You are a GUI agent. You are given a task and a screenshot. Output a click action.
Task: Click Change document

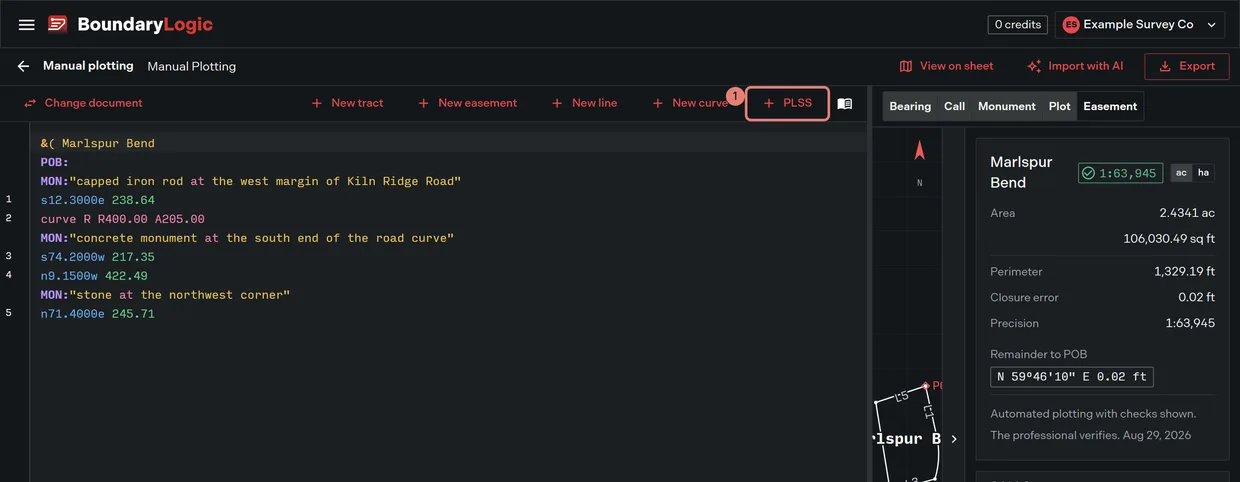tap(83, 103)
